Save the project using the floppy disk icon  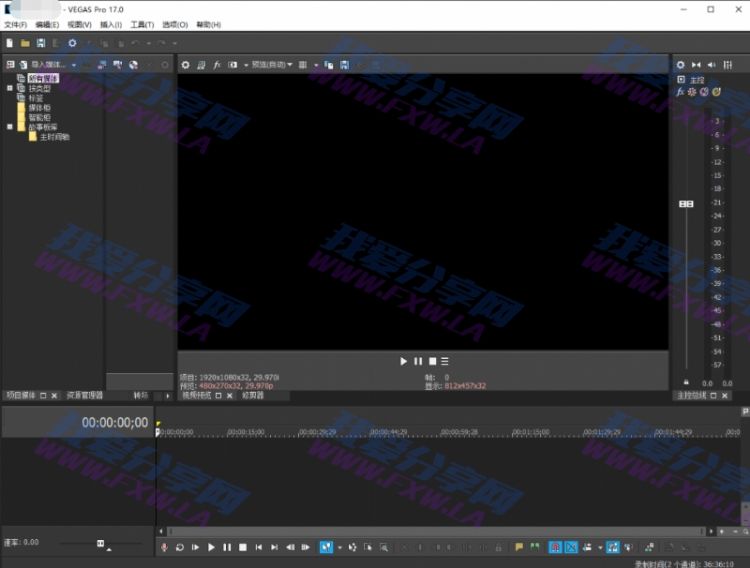41,43
